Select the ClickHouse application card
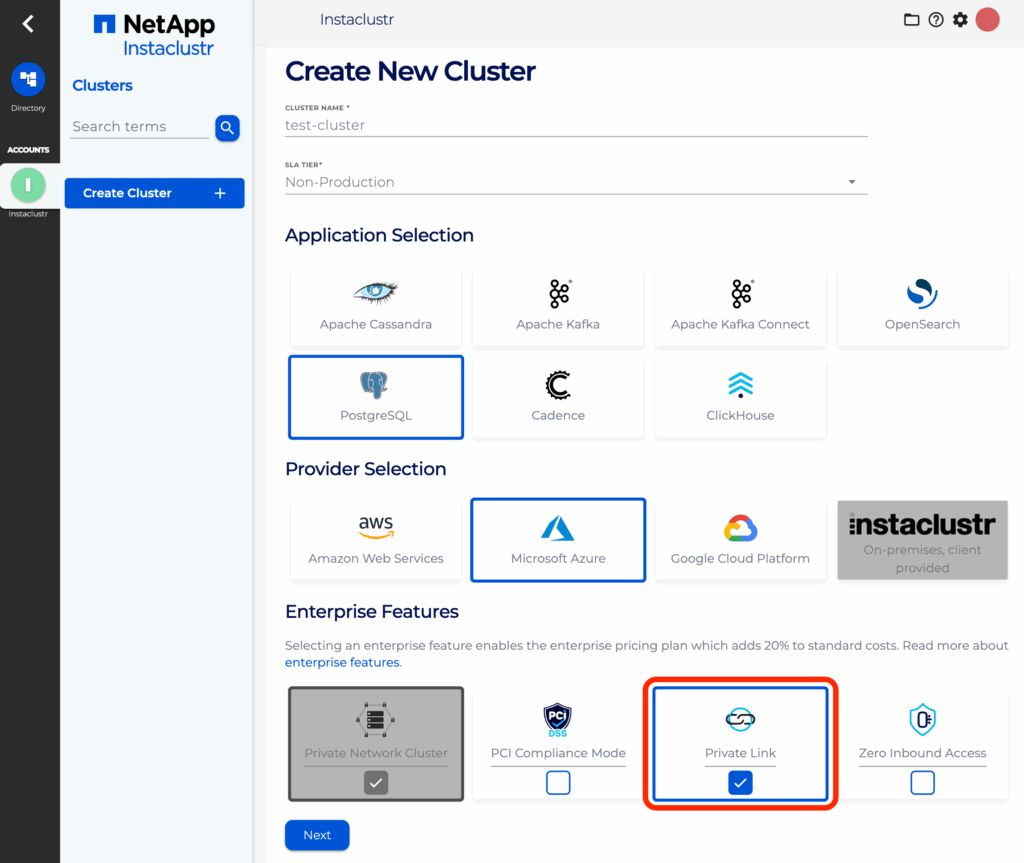1024x863 pixels. coord(740,397)
